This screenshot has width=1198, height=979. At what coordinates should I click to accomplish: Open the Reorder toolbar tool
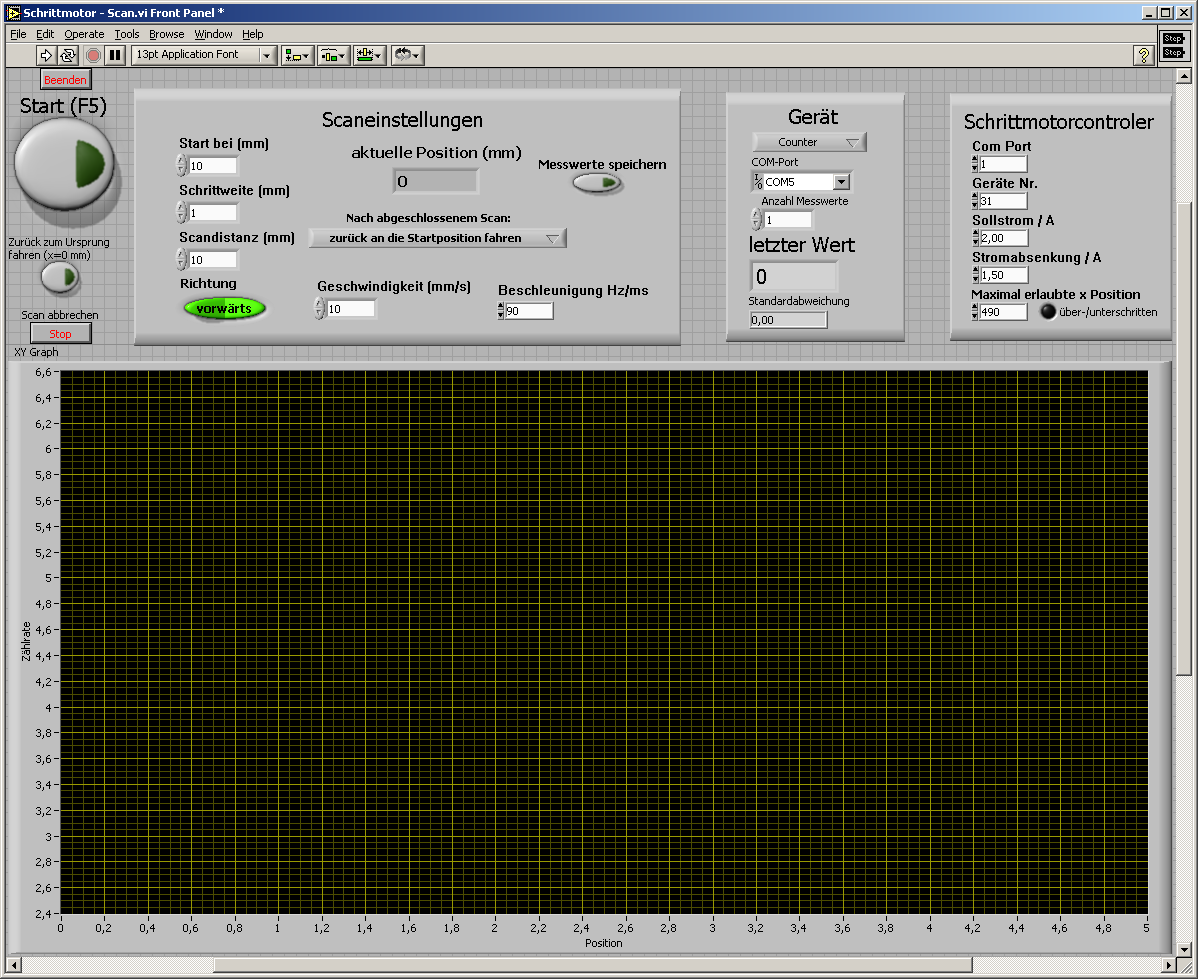coord(407,55)
